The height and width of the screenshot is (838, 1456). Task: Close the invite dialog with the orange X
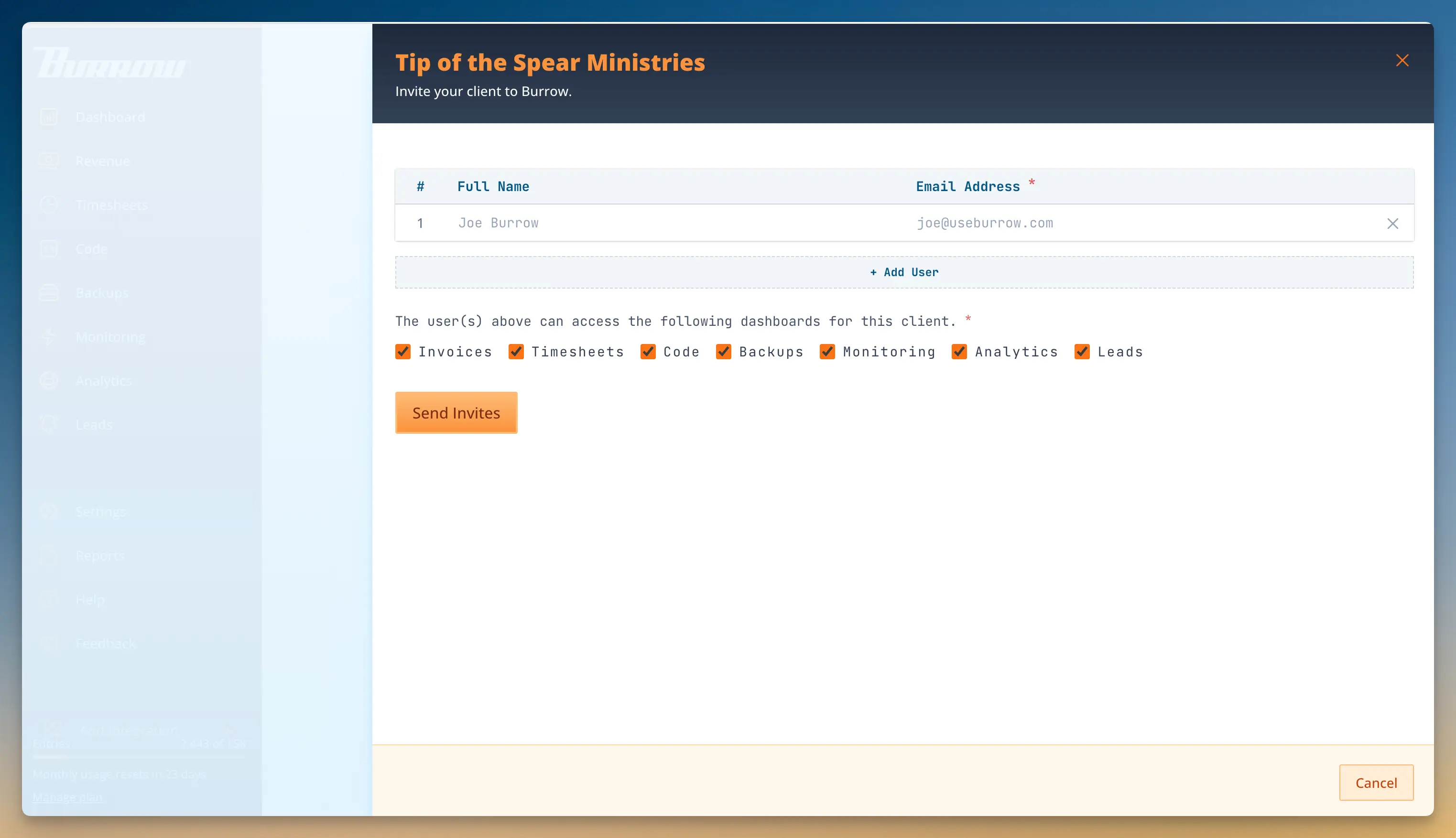1402,60
